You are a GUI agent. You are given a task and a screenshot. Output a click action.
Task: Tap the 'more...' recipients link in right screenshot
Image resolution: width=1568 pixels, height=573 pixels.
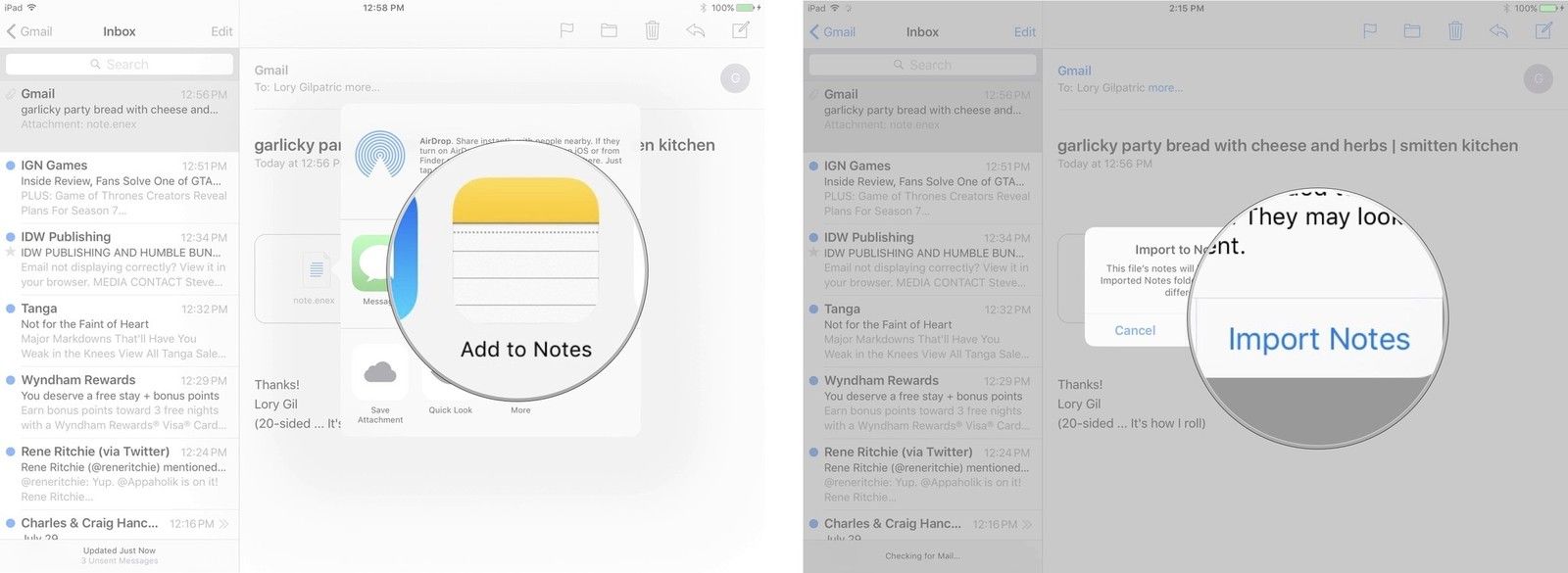[1165, 88]
